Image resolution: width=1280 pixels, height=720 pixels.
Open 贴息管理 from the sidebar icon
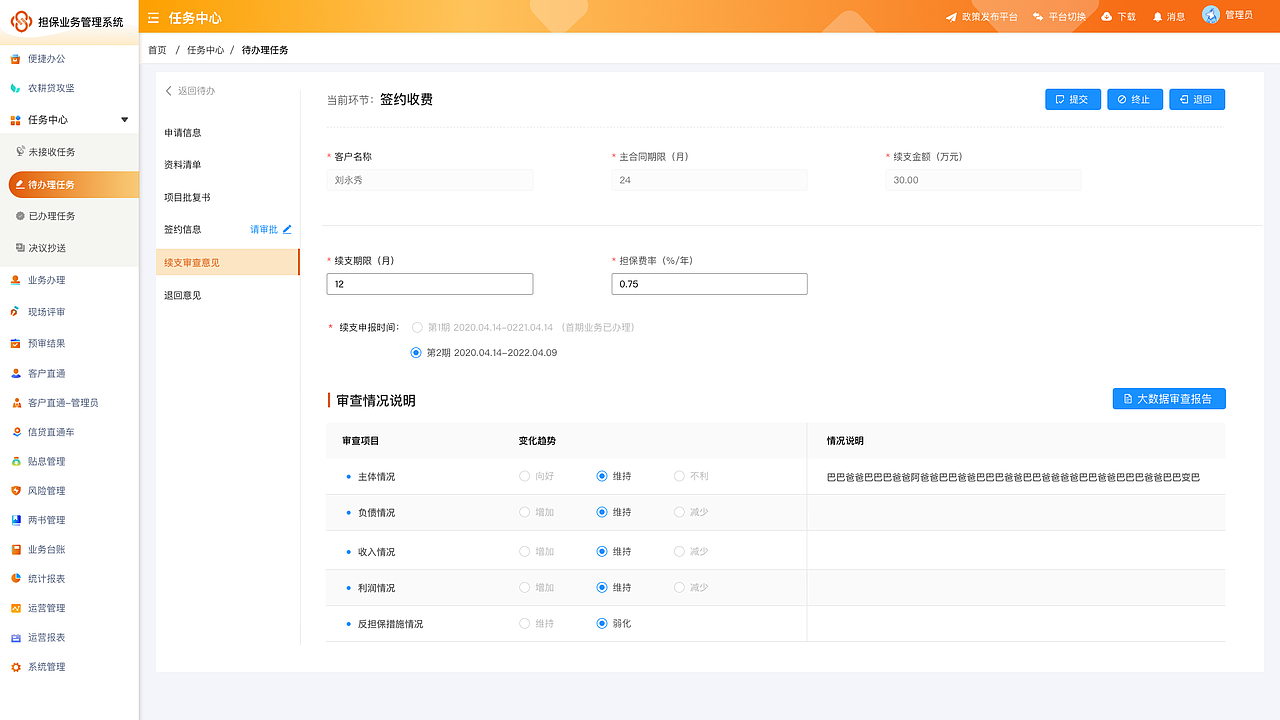(x=16, y=461)
